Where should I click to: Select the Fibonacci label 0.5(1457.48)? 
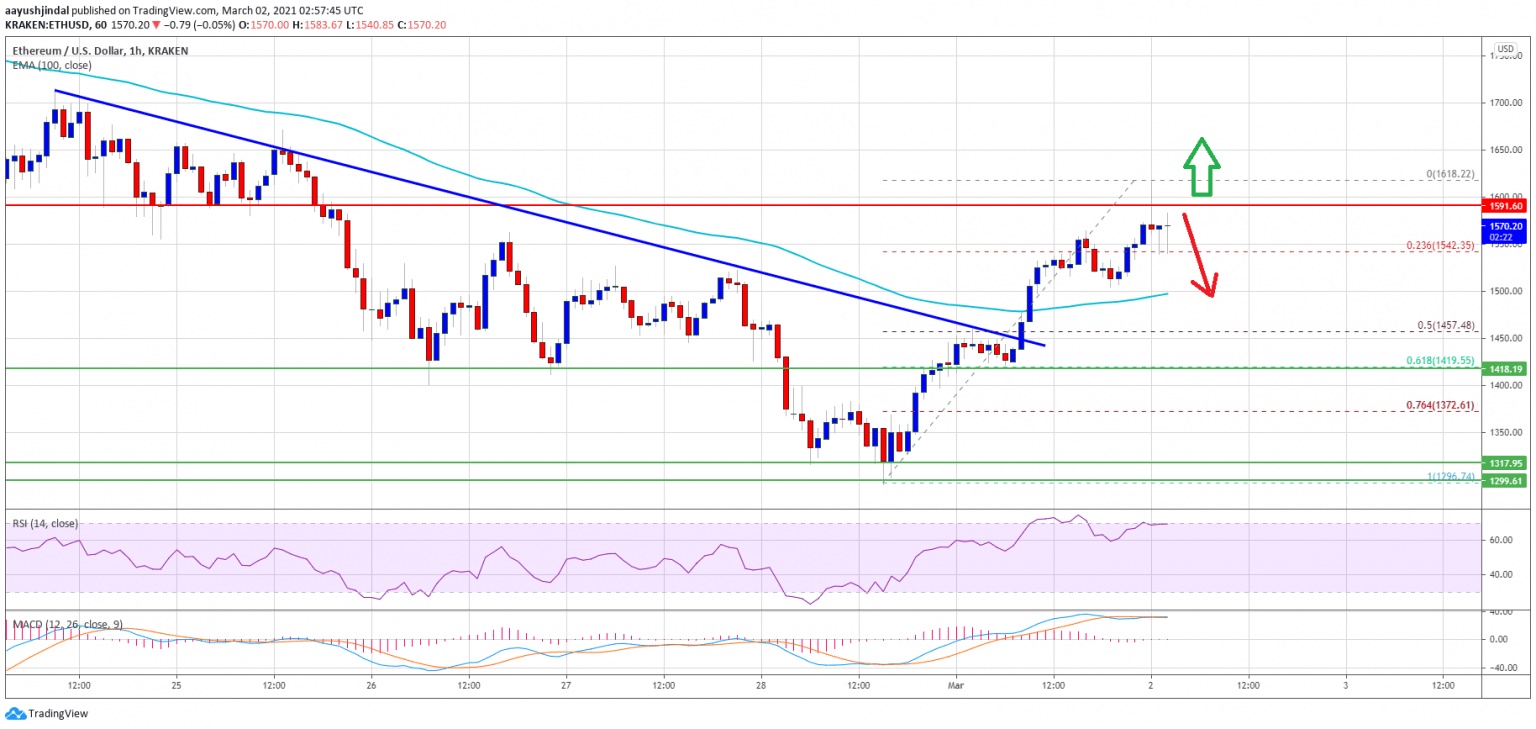pyautogui.click(x=1446, y=325)
